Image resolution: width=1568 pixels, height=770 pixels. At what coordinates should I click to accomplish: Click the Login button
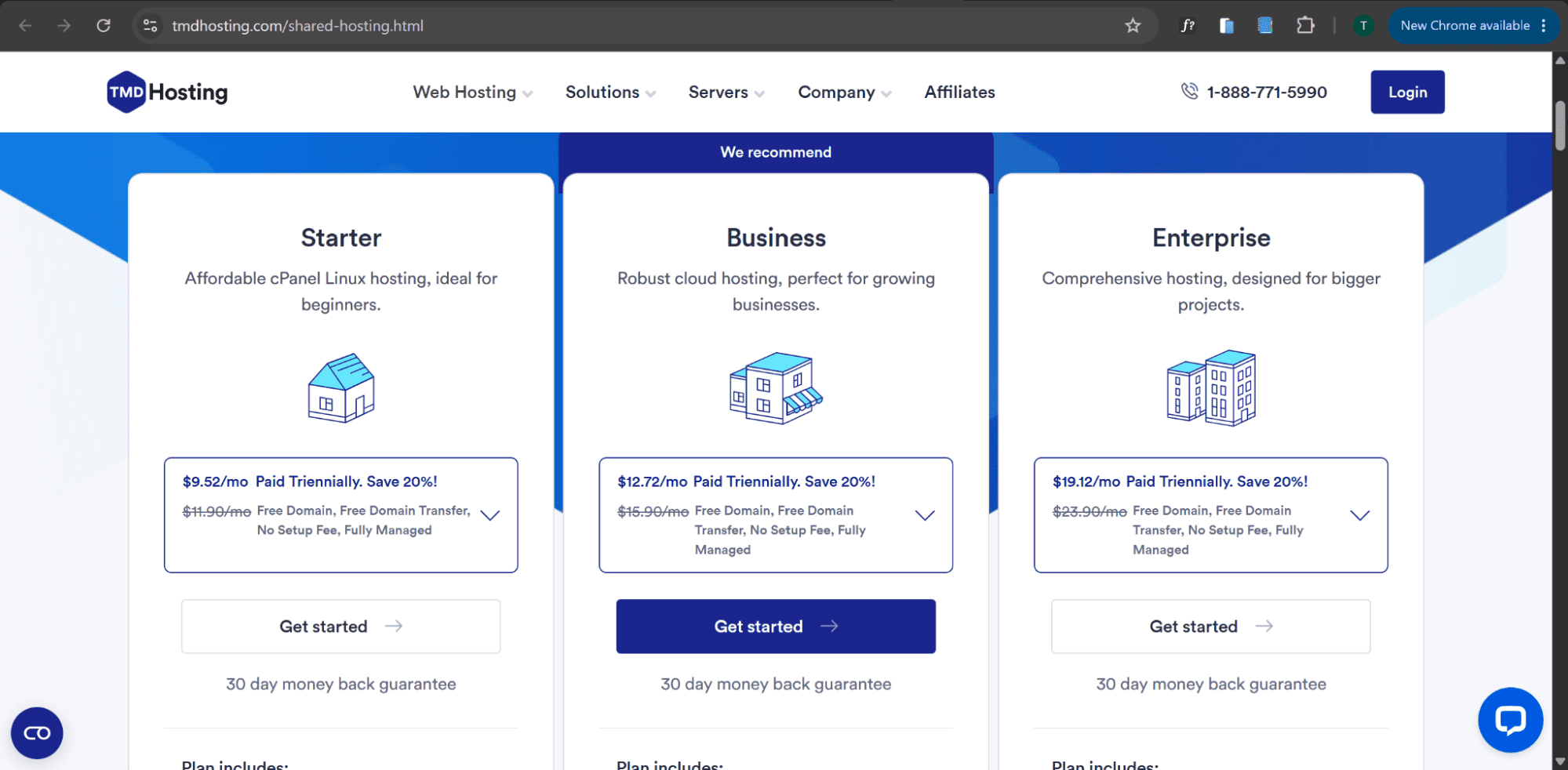click(1407, 92)
